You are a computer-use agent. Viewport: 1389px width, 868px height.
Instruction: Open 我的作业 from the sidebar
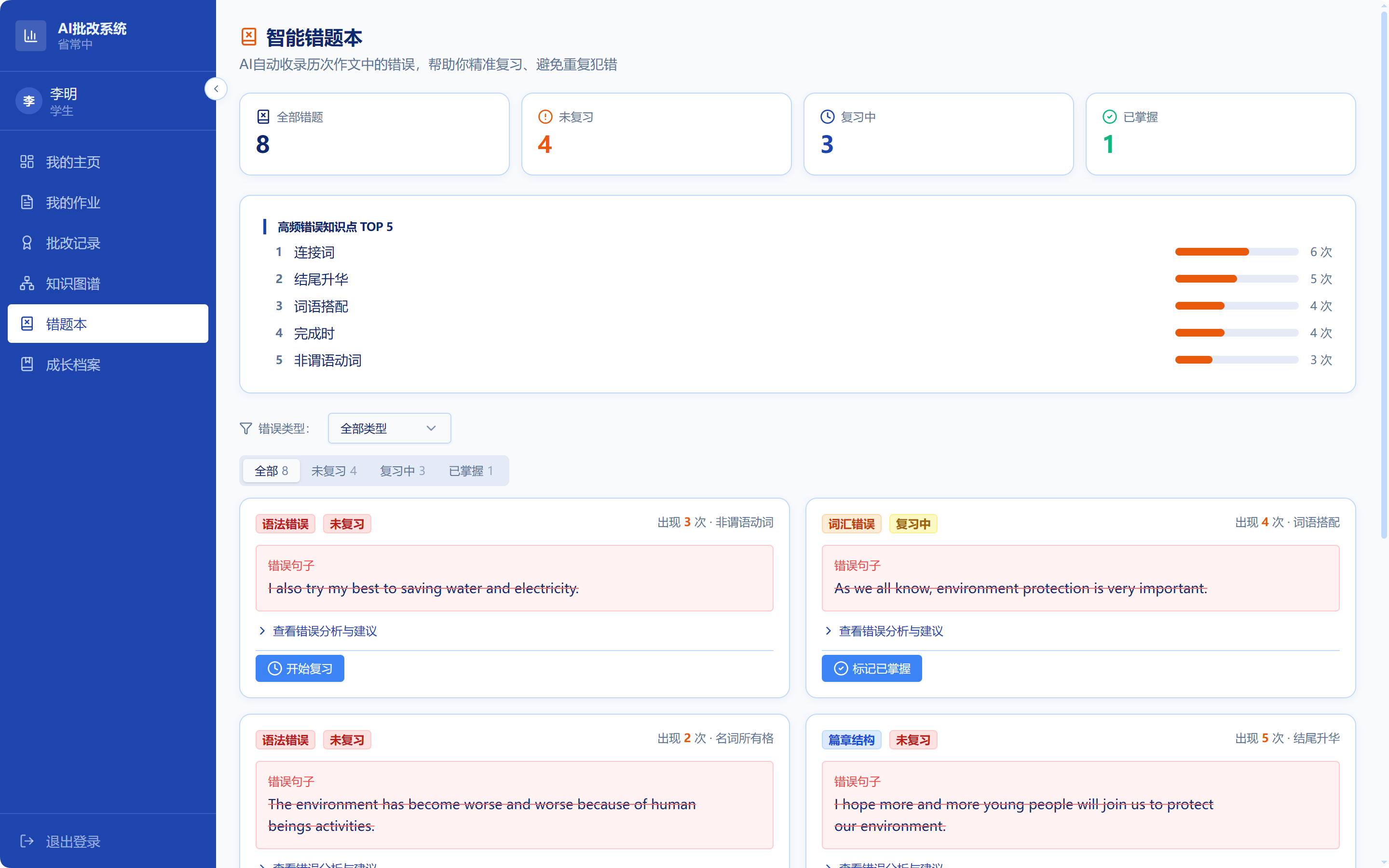point(108,202)
